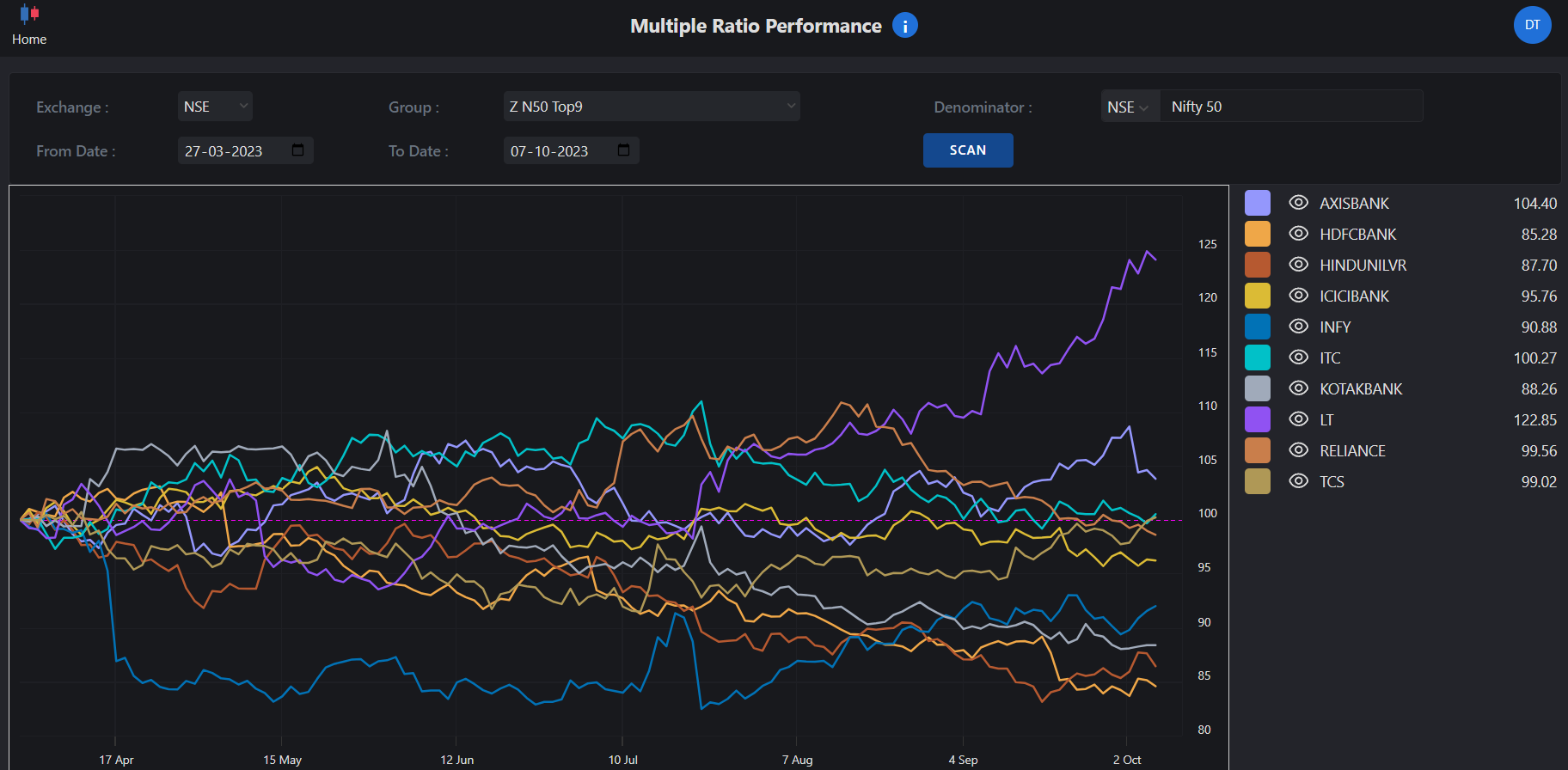Screen dimensions: 1568x770
Task: Hide the RELIANCE series with eye icon
Action: click(x=1298, y=450)
